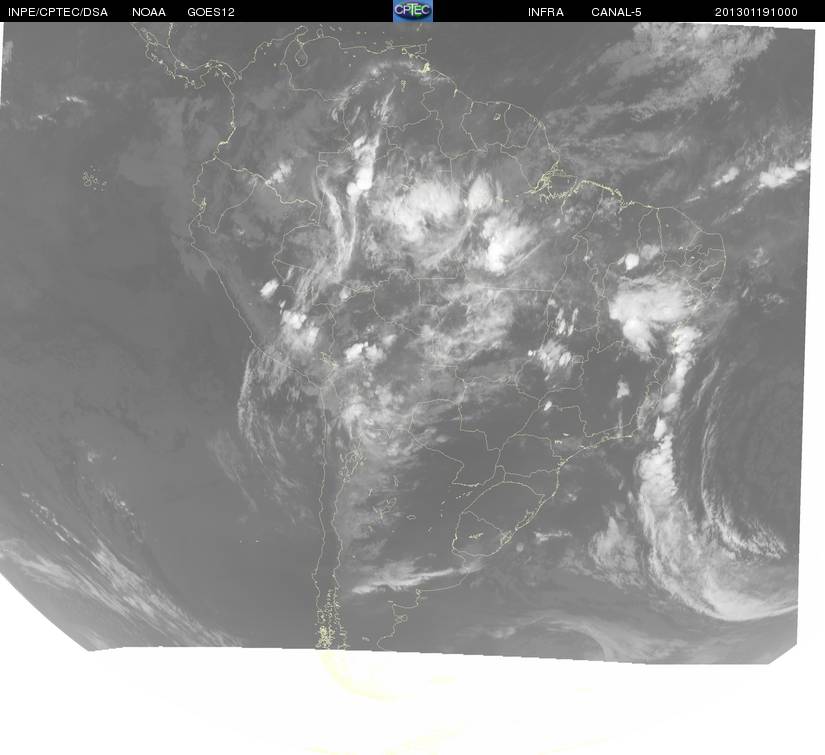Viewport: 825px width, 755px height.
Task: Click the NOAA label in the header
Action: [x=149, y=12]
